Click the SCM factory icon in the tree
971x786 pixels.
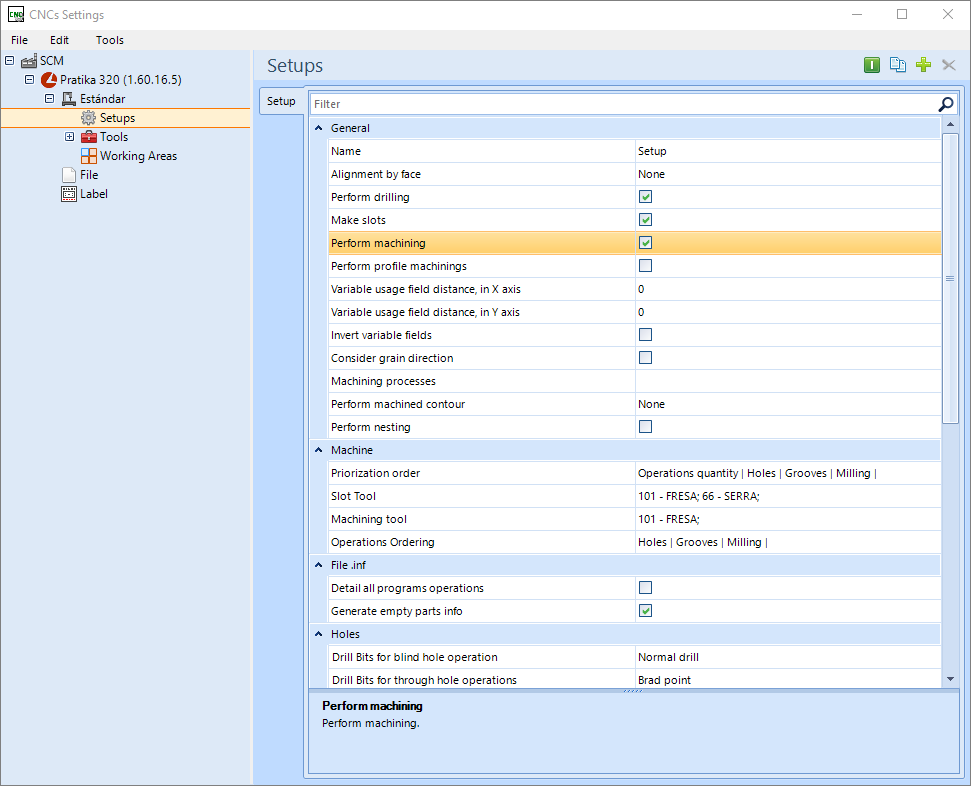point(29,61)
